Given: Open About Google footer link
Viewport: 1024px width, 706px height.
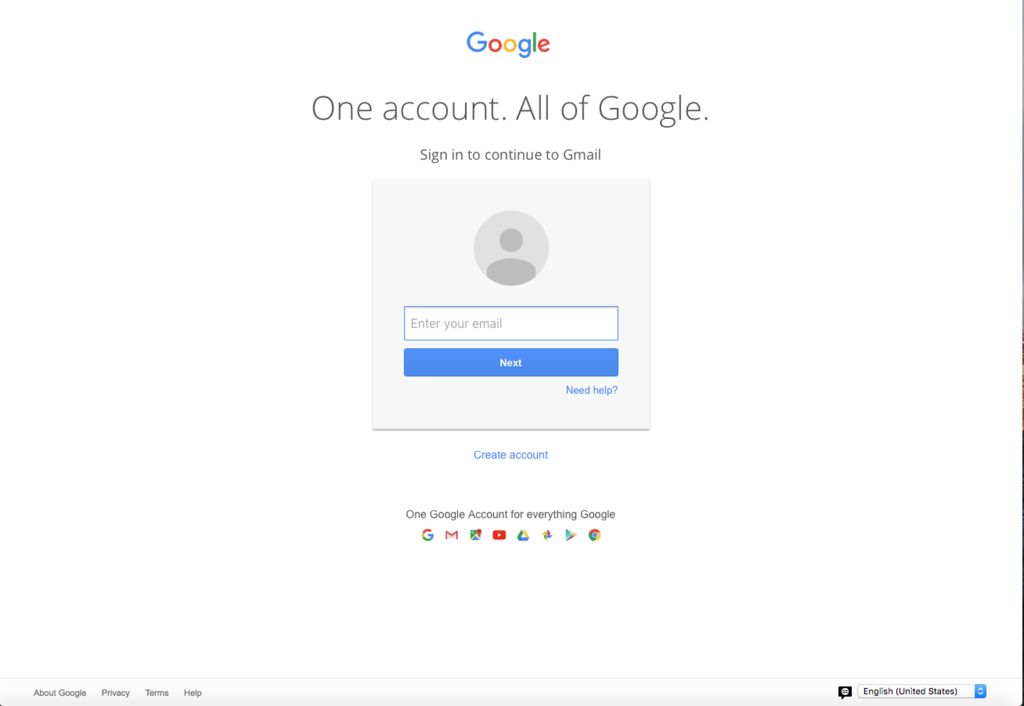Looking at the screenshot, I should 60,693.
